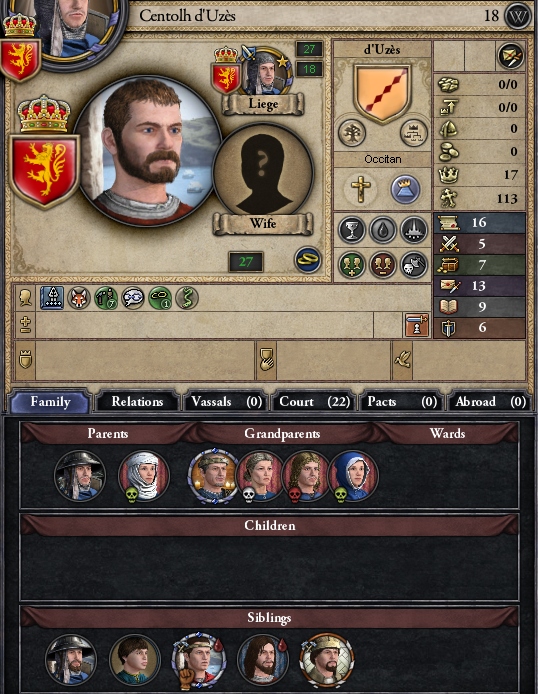Click the unknown Wife silhouette portrait
Screen dimensions: 538x694
263,173
